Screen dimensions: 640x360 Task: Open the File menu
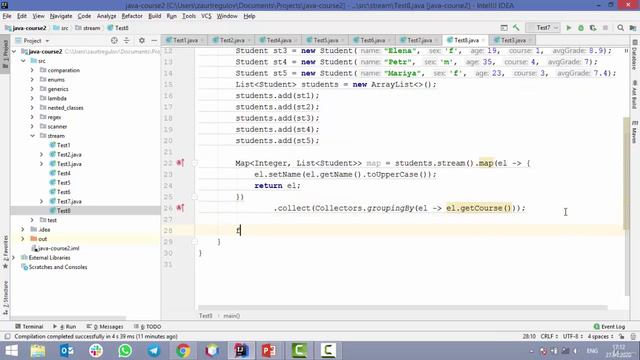[7, 16]
